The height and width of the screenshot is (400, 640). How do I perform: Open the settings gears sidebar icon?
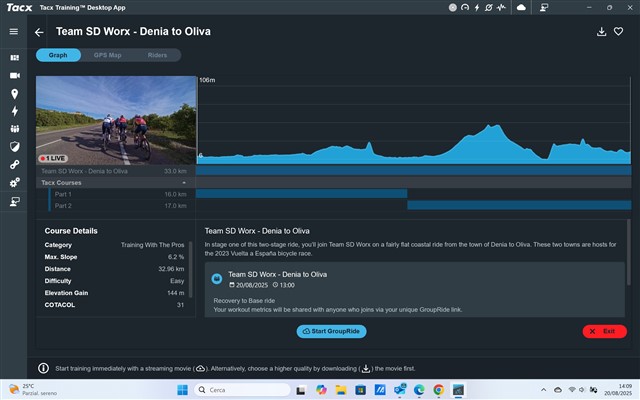point(15,182)
